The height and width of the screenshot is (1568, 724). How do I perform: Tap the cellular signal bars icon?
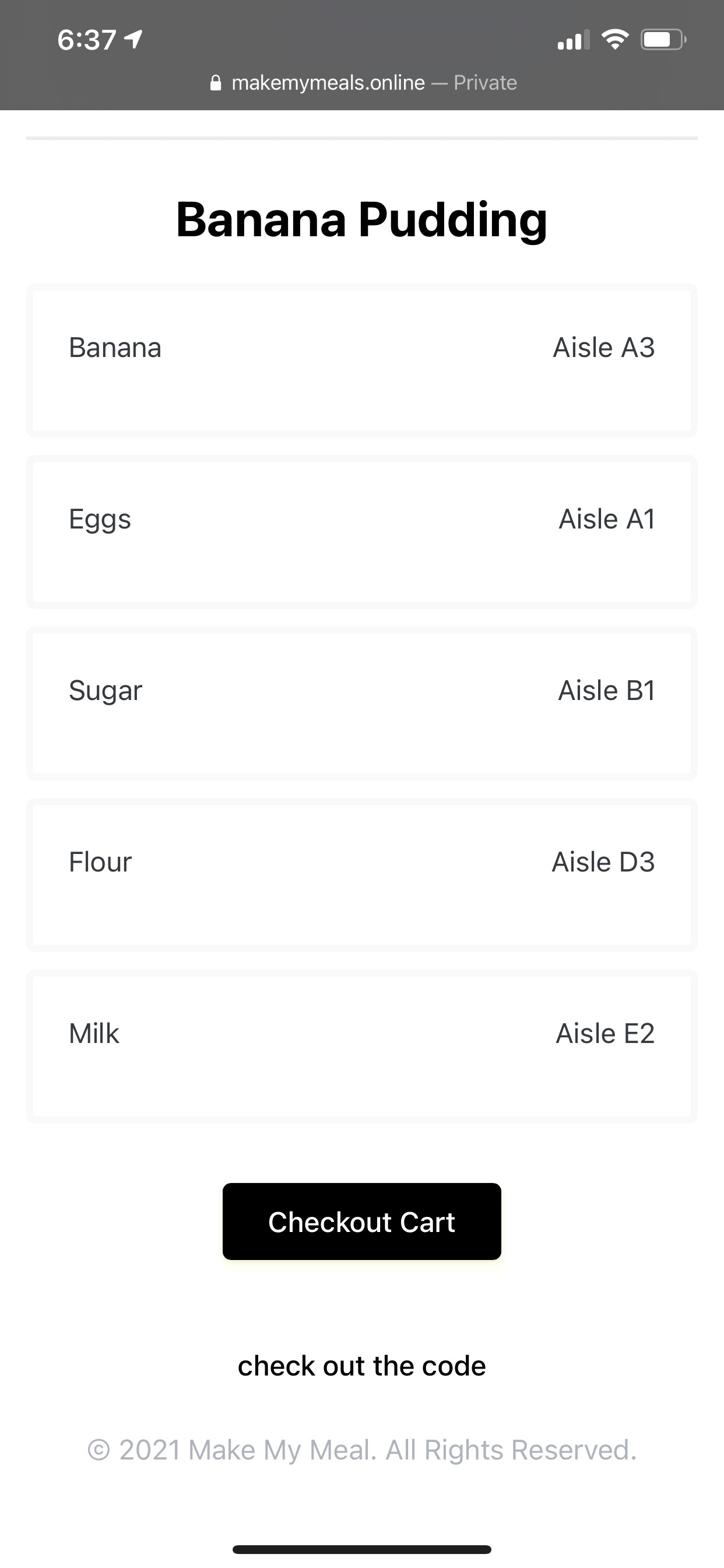click(573, 40)
